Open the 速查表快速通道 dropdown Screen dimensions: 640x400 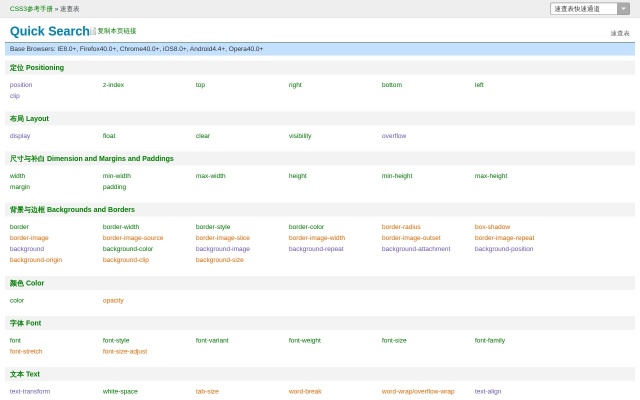point(590,9)
